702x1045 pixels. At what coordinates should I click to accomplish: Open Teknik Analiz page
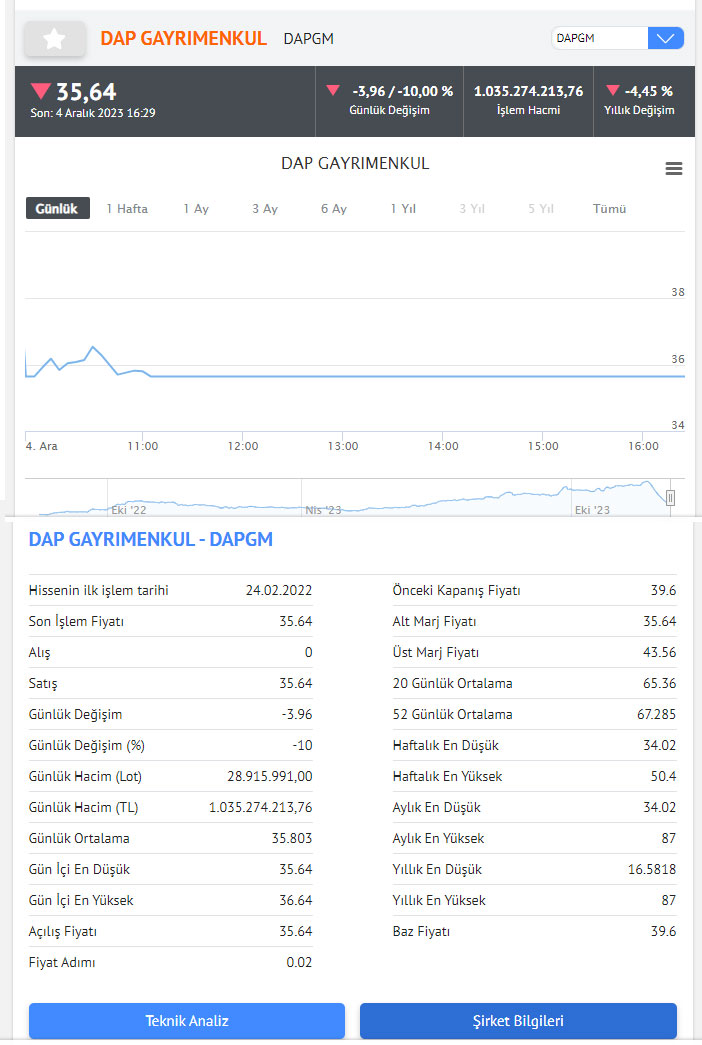pyautogui.click(x=187, y=1021)
